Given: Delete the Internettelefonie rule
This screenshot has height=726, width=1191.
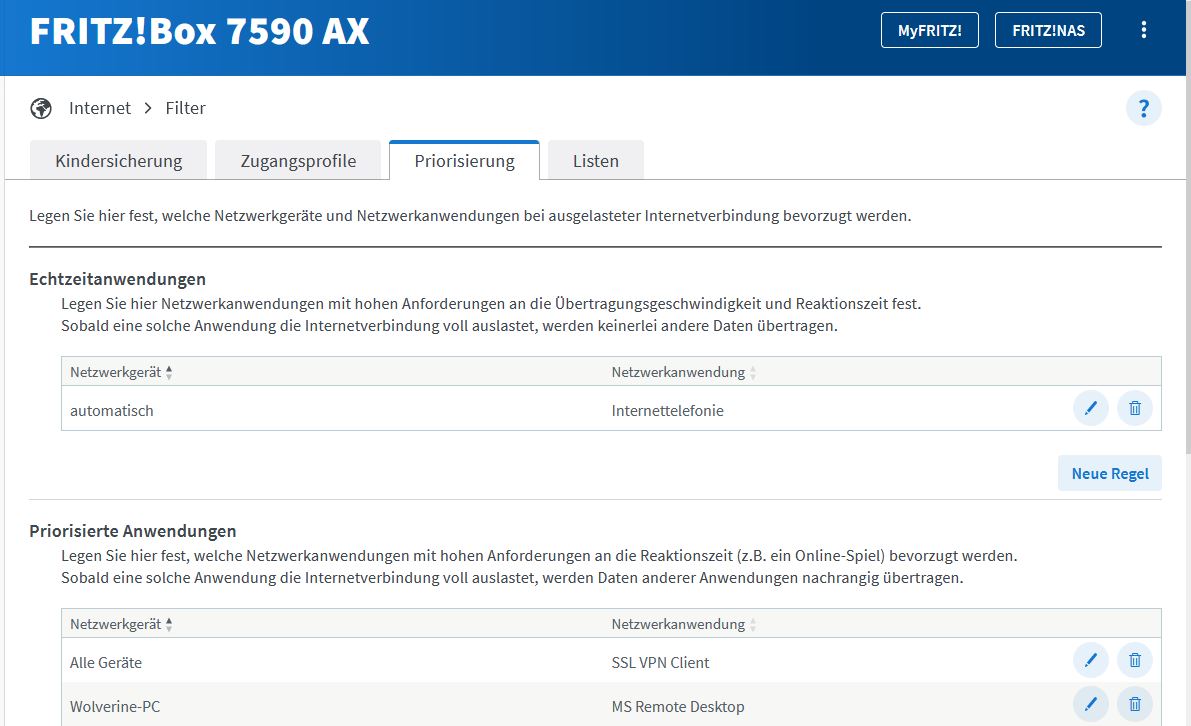Looking at the screenshot, I should click(x=1135, y=409).
